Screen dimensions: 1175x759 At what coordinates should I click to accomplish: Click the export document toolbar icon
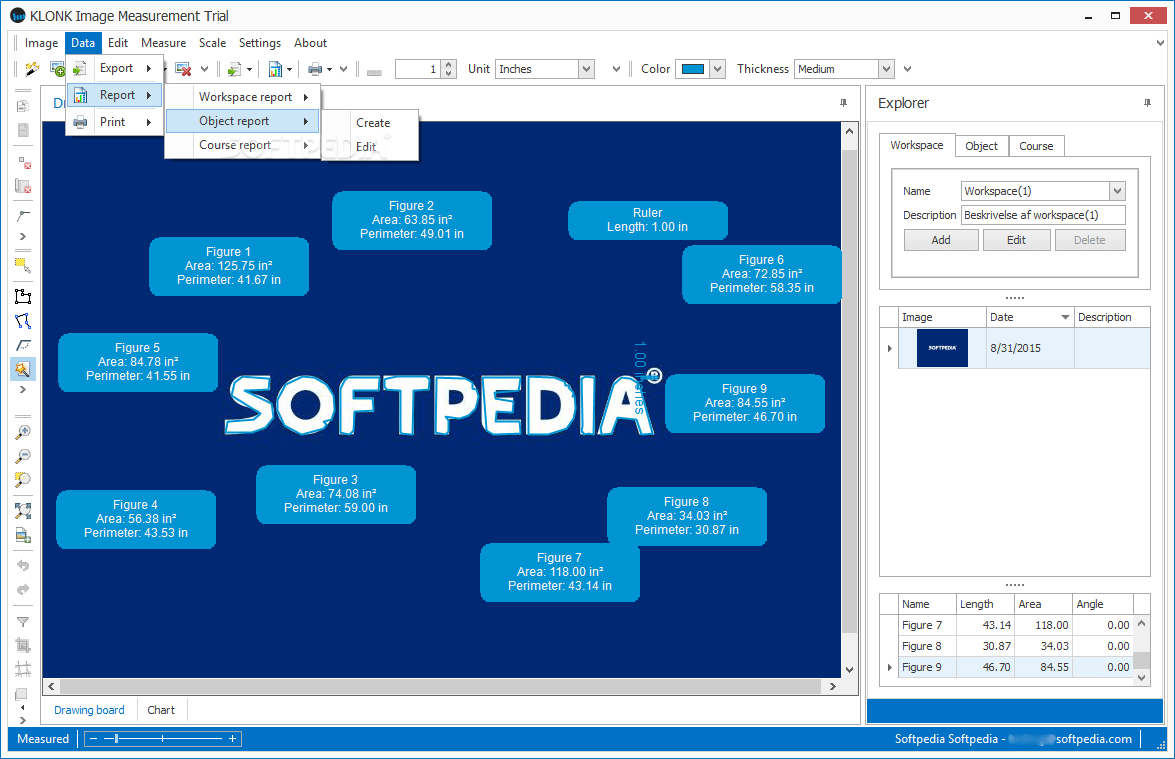pyautogui.click(x=235, y=69)
